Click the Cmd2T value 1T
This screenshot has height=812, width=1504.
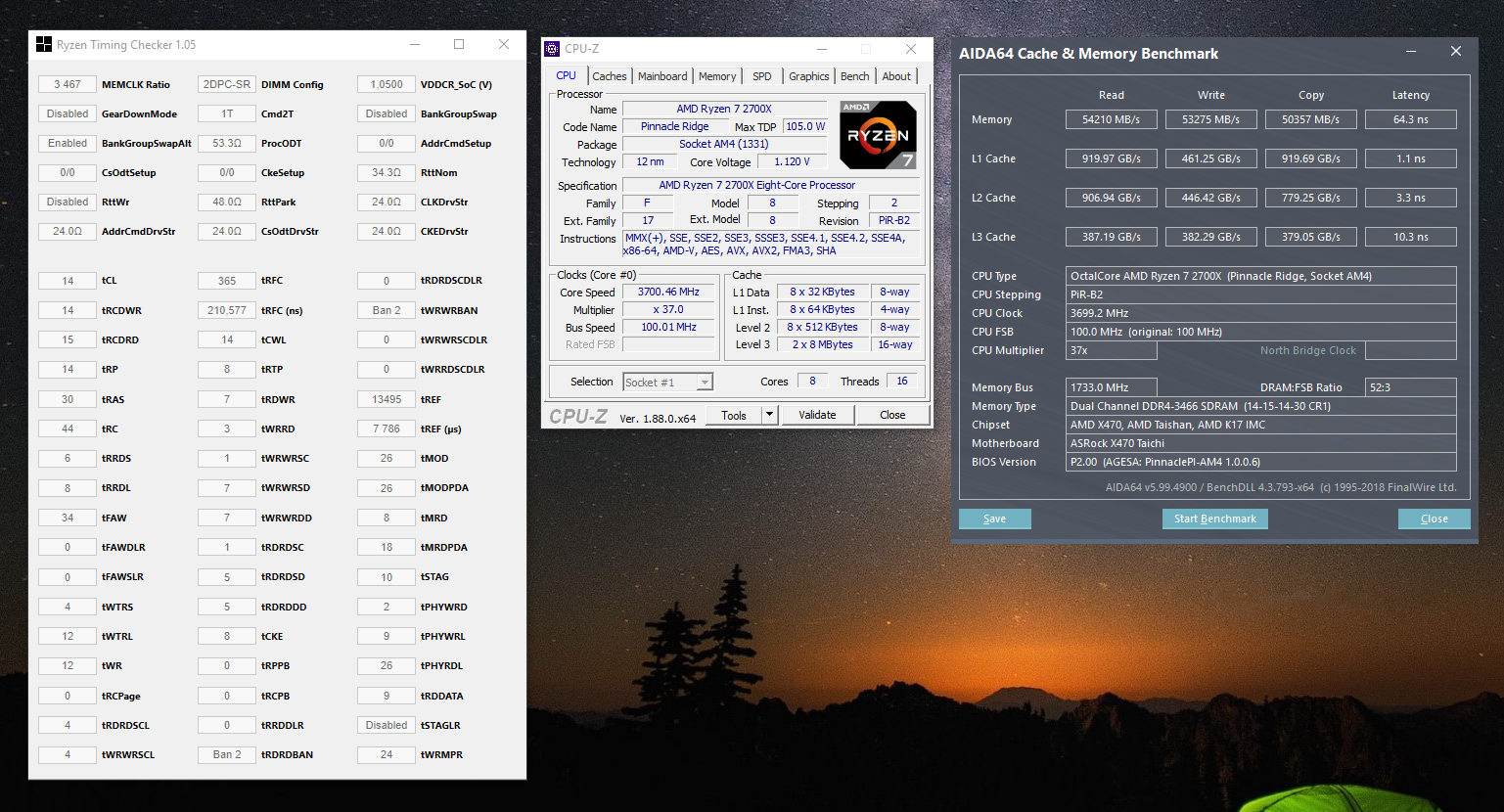(x=227, y=113)
